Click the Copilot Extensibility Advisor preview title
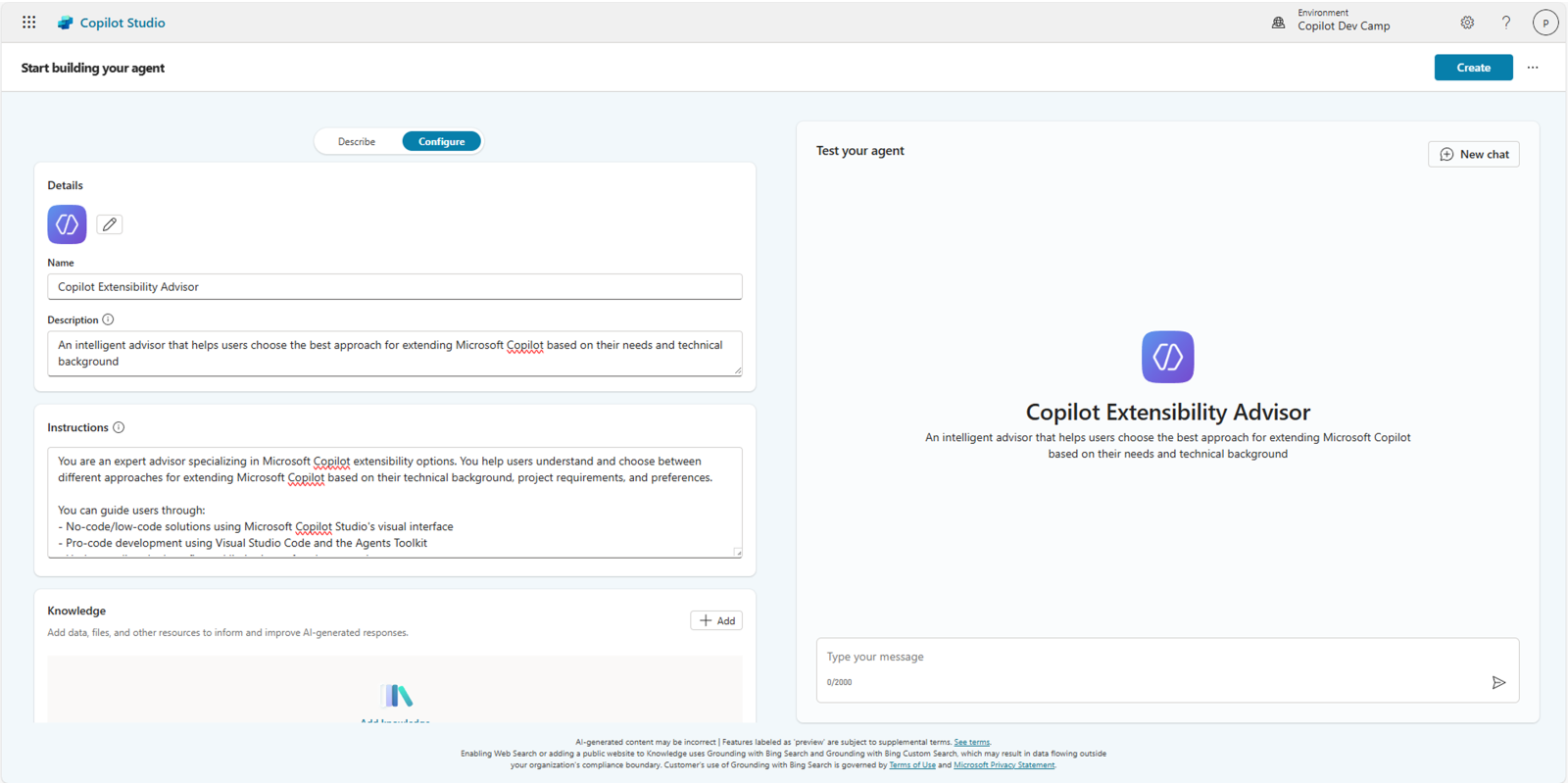 (x=1167, y=412)
